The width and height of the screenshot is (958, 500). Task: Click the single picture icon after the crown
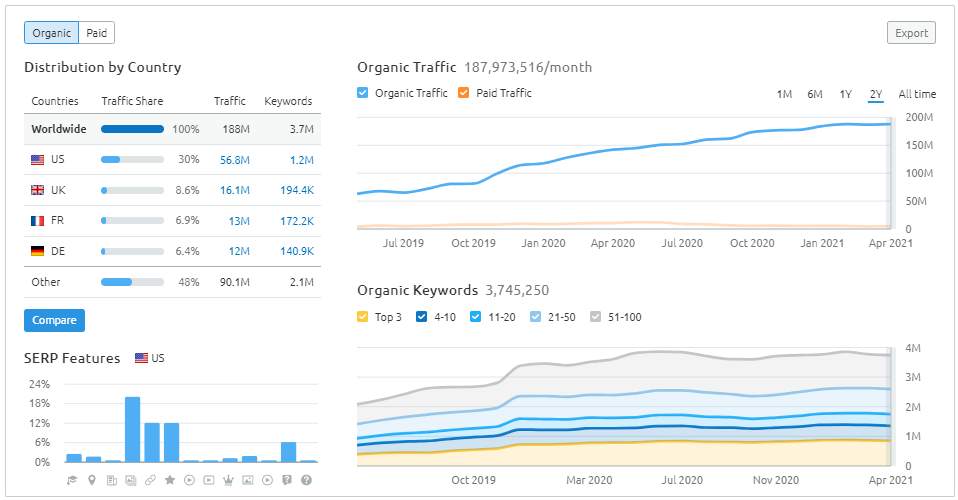pyautogui.click(x=247, y=480)
